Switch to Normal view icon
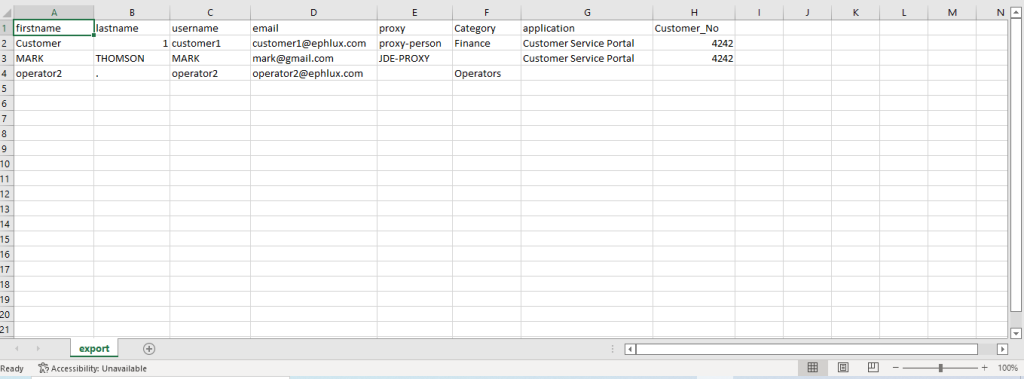 point(812,368)
